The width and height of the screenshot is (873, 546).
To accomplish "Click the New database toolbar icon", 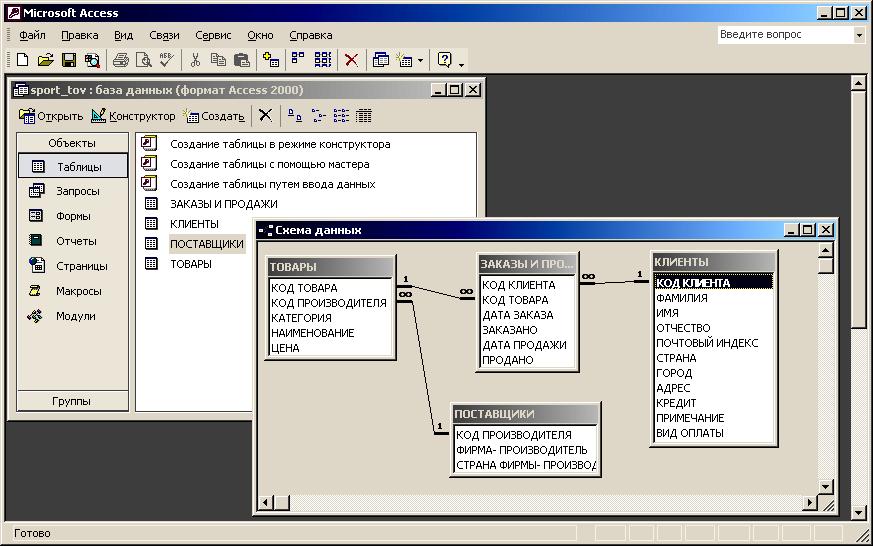I will click(23, 60).
